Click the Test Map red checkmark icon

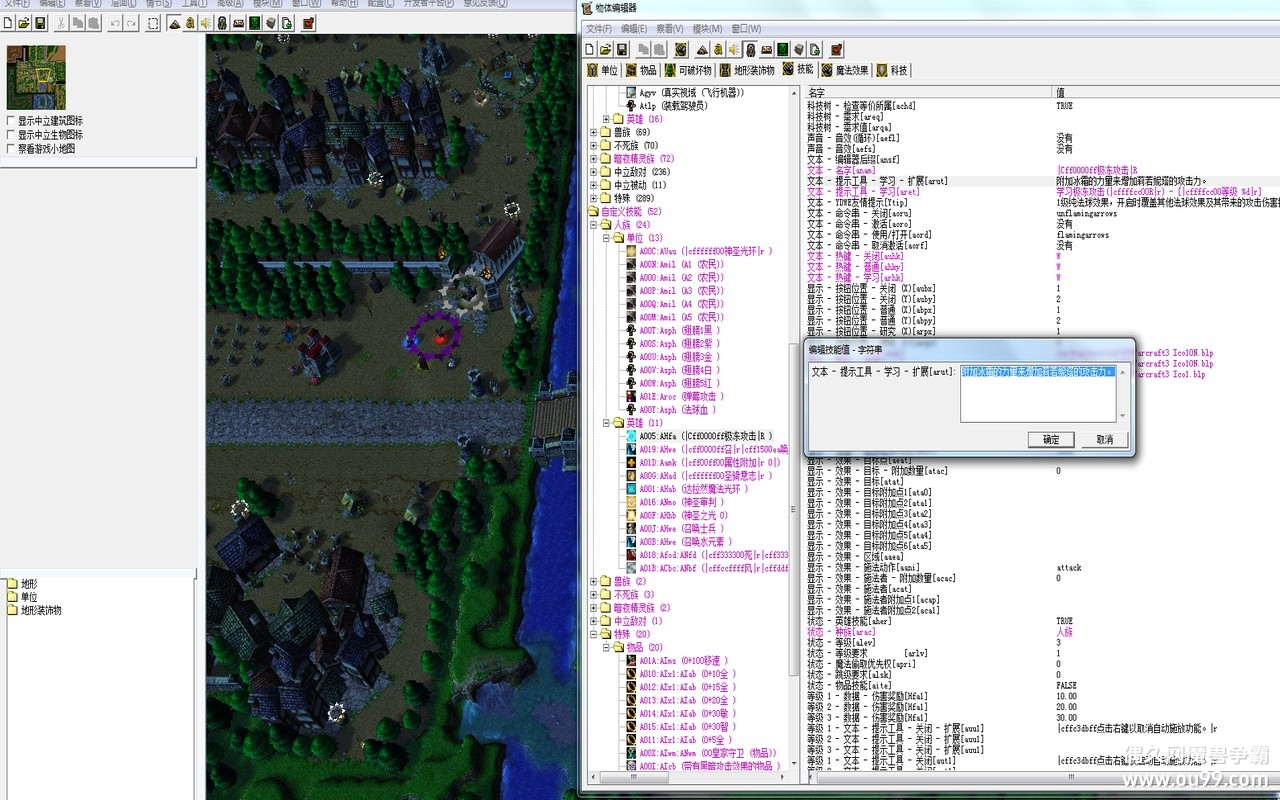(836, 49)
